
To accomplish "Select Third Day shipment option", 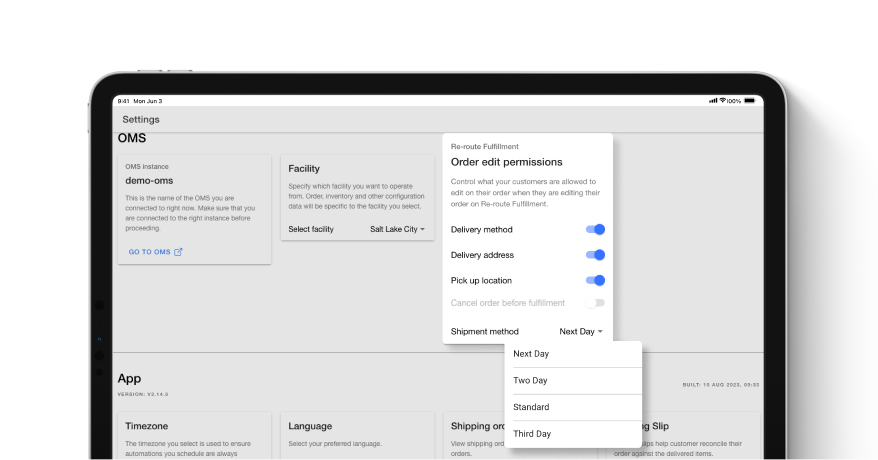I will click(x=532, y=434).
